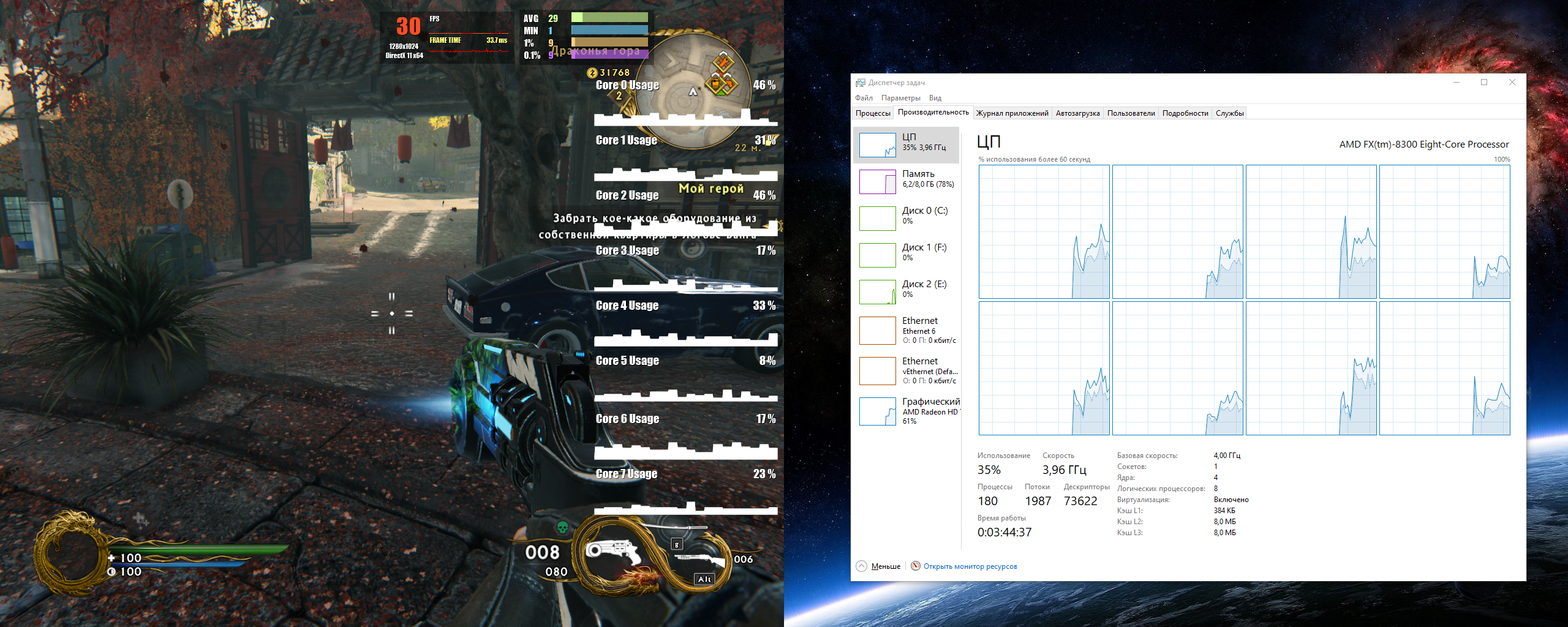Image resolution: width=1568 pixels, height=627 pixels.
Task: Click the Alt key hint badge
Action: pos(704,579)
